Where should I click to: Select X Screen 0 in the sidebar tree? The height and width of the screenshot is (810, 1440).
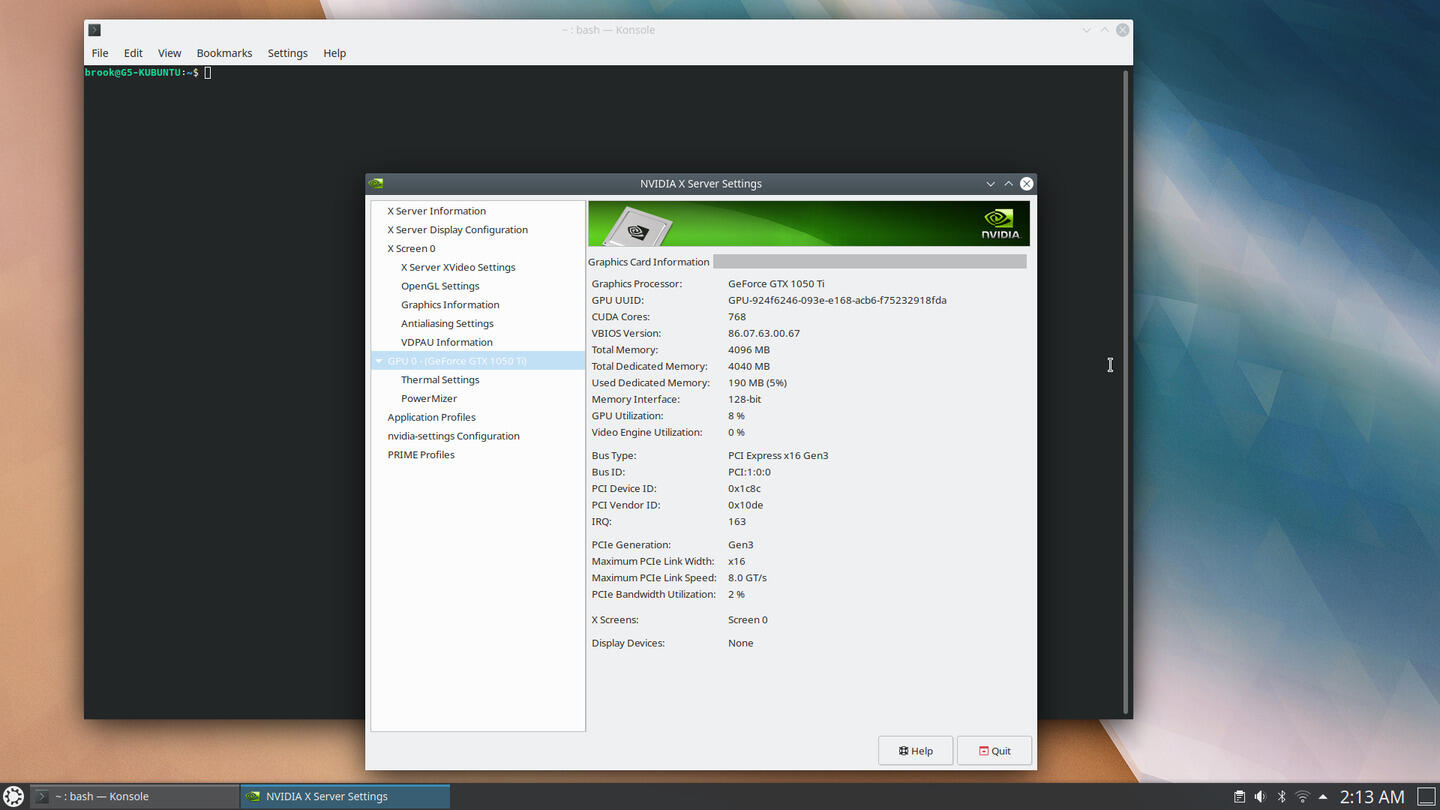[411, 249]
